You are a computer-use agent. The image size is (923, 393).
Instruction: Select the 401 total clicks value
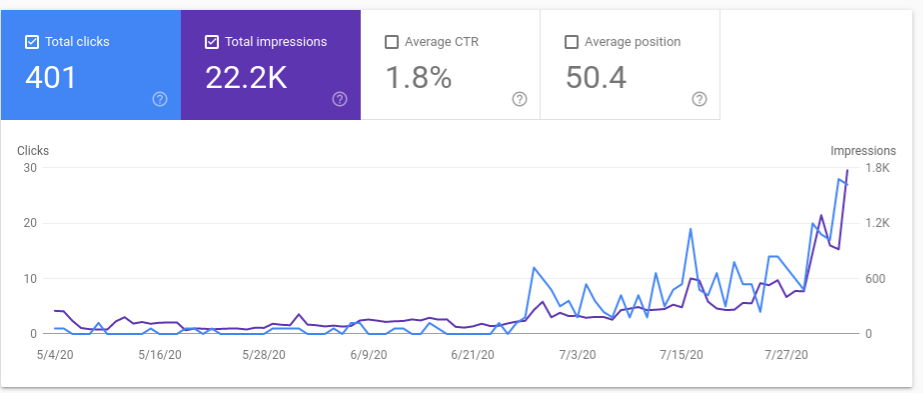51,78
